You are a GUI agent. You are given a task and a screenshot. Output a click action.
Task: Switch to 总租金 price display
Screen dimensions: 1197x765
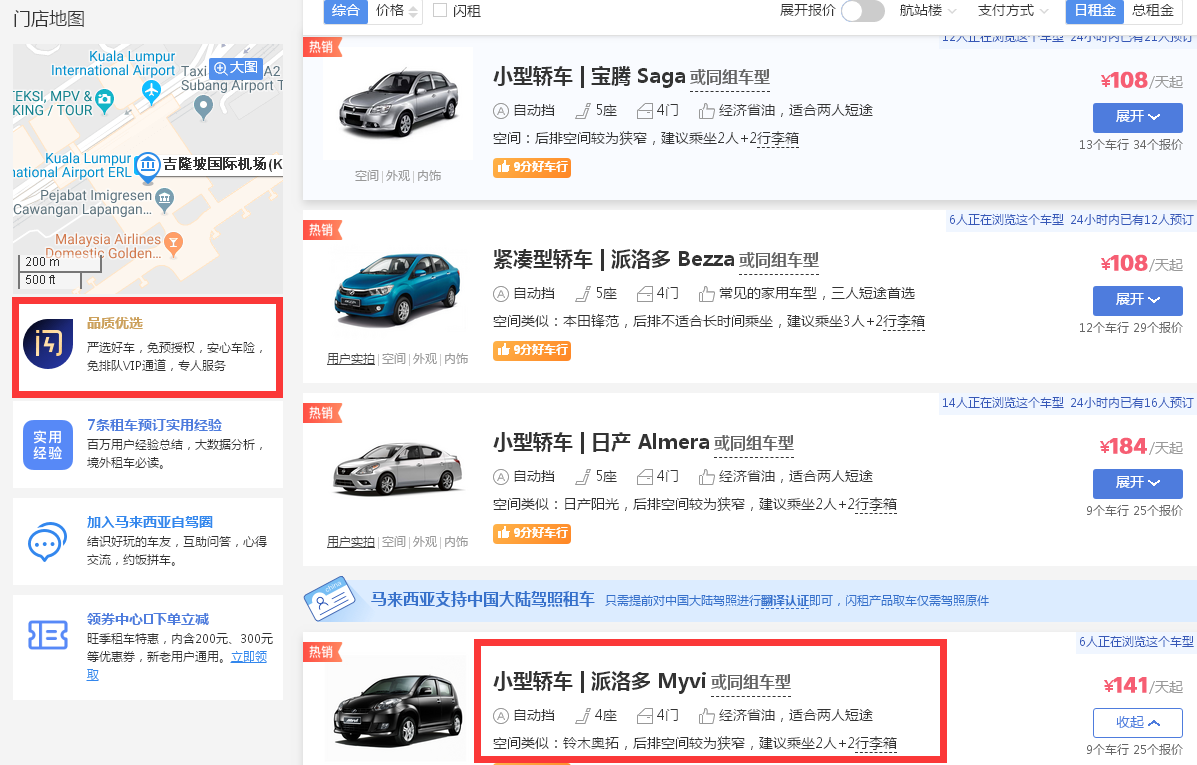1152,11
